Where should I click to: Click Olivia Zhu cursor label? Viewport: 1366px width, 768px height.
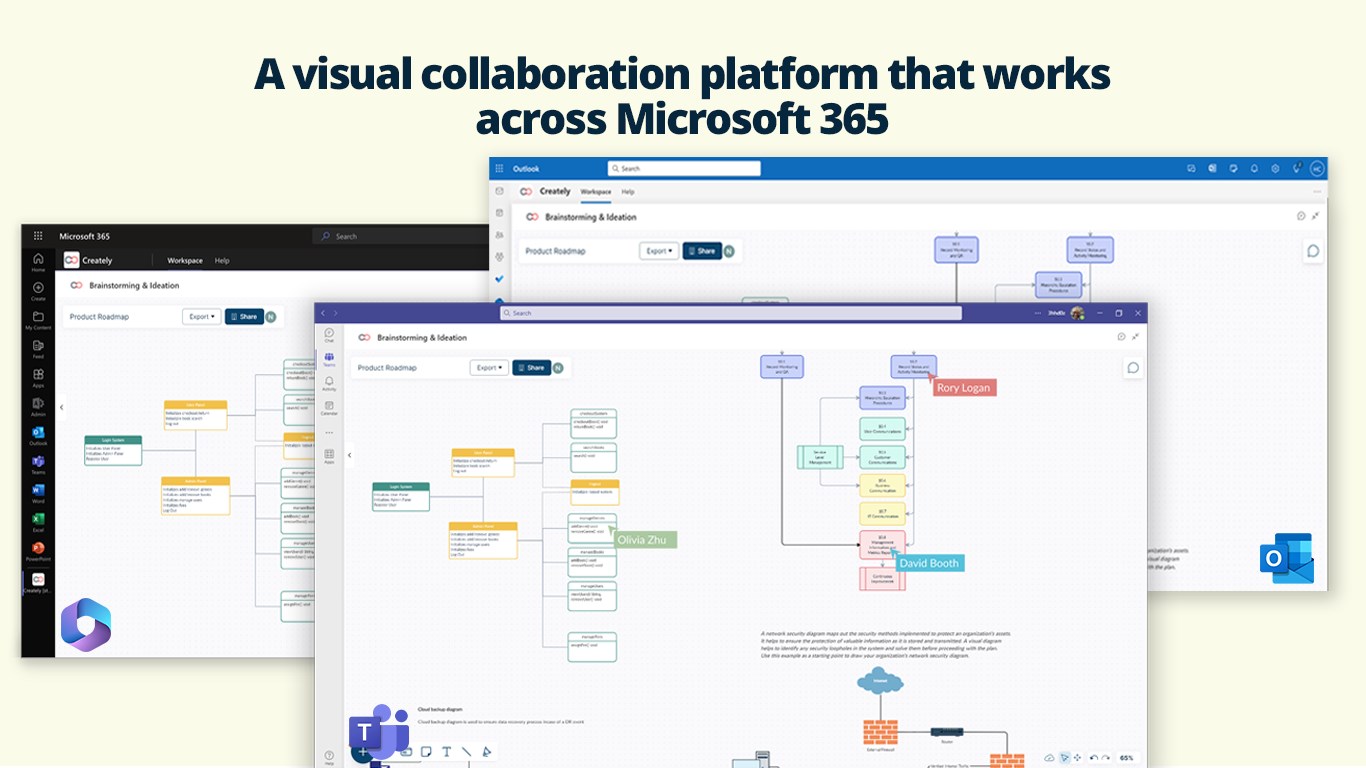[645, 540]
